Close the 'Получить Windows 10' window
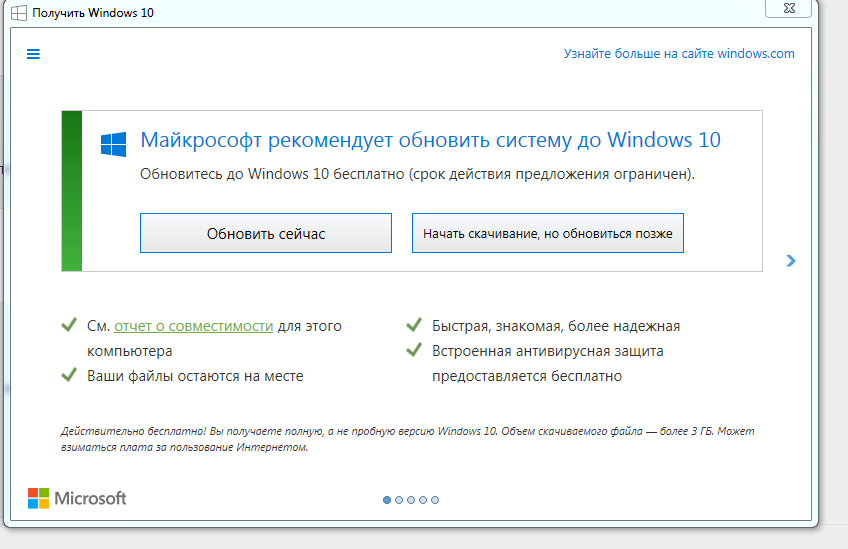 click(789, 8)
